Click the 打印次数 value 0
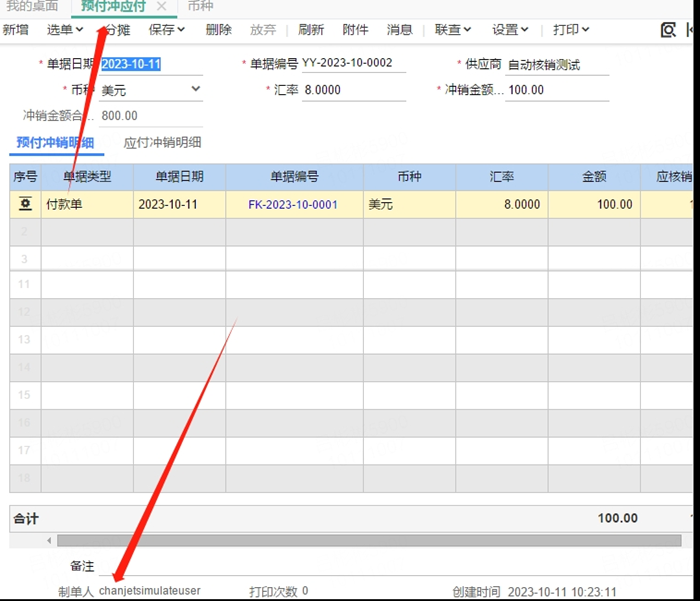700x601 pixels. point(305,591)
